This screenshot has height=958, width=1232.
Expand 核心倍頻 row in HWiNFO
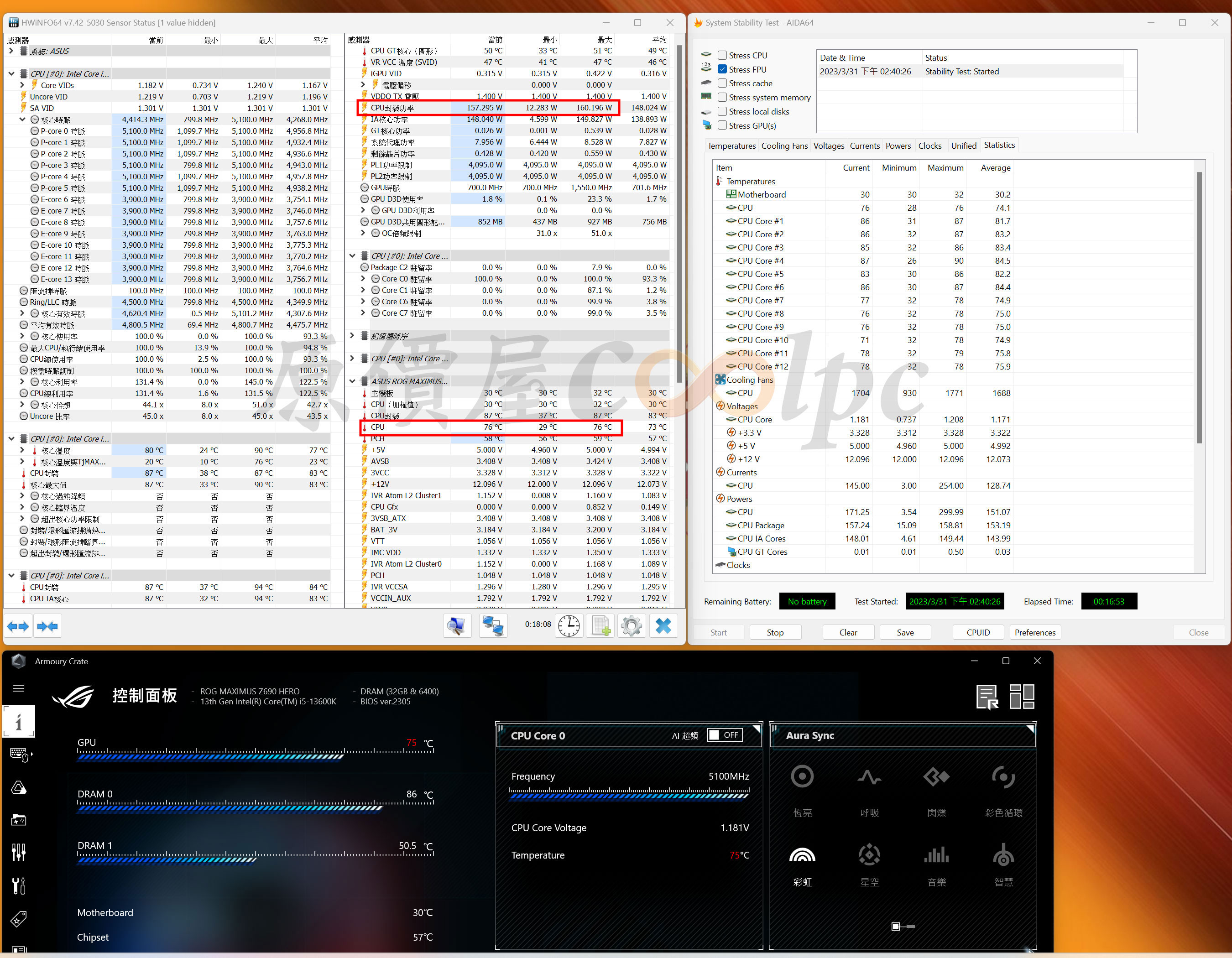point(22,404)
